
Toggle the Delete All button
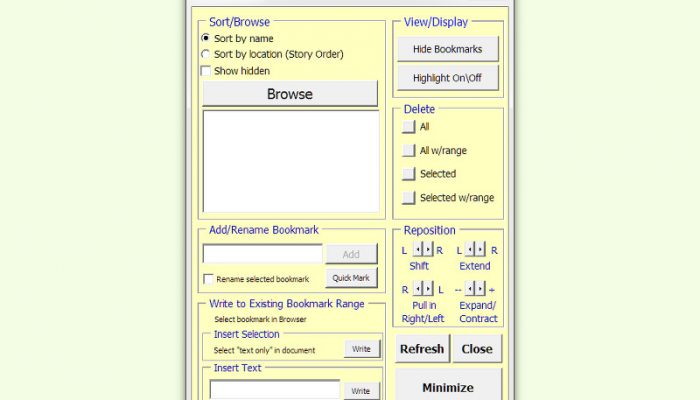tap(408, 126)
